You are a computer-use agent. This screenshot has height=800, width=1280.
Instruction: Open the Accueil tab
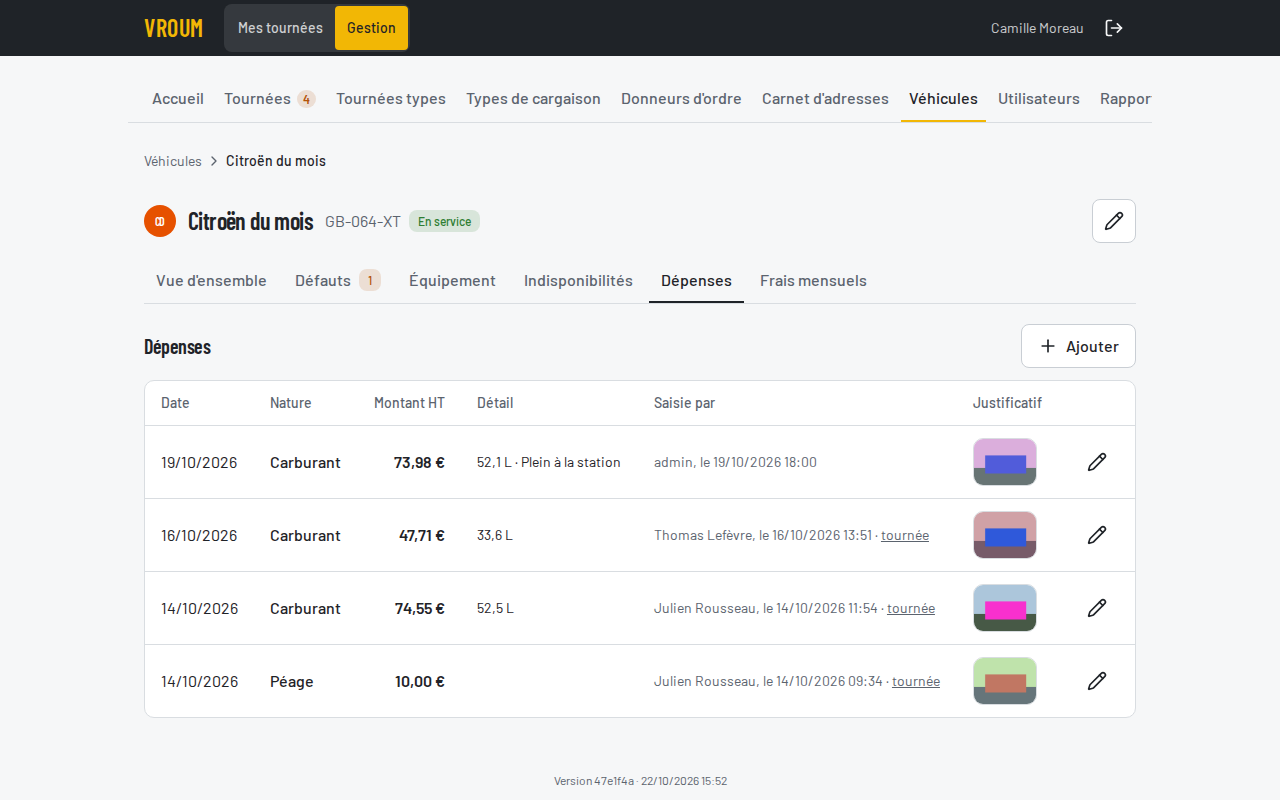click(x=178, y=99)
